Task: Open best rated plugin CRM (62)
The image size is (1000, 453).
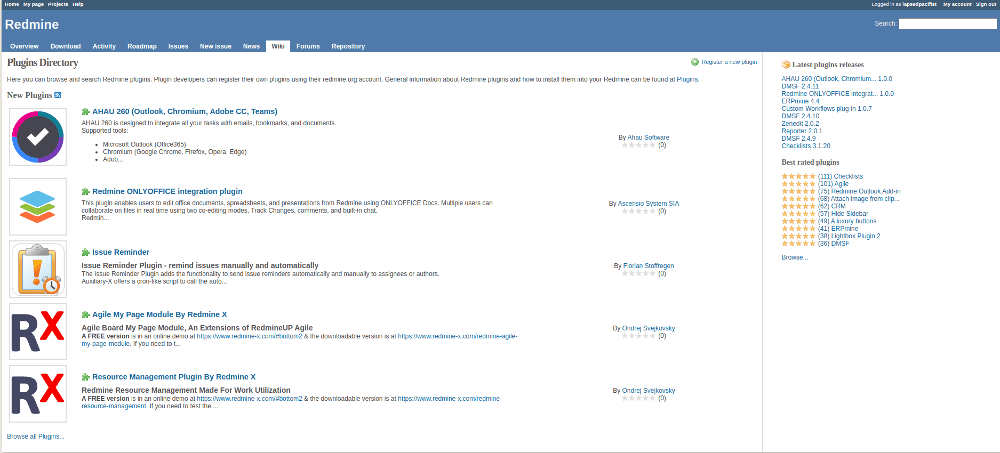Action: [838, 206]
